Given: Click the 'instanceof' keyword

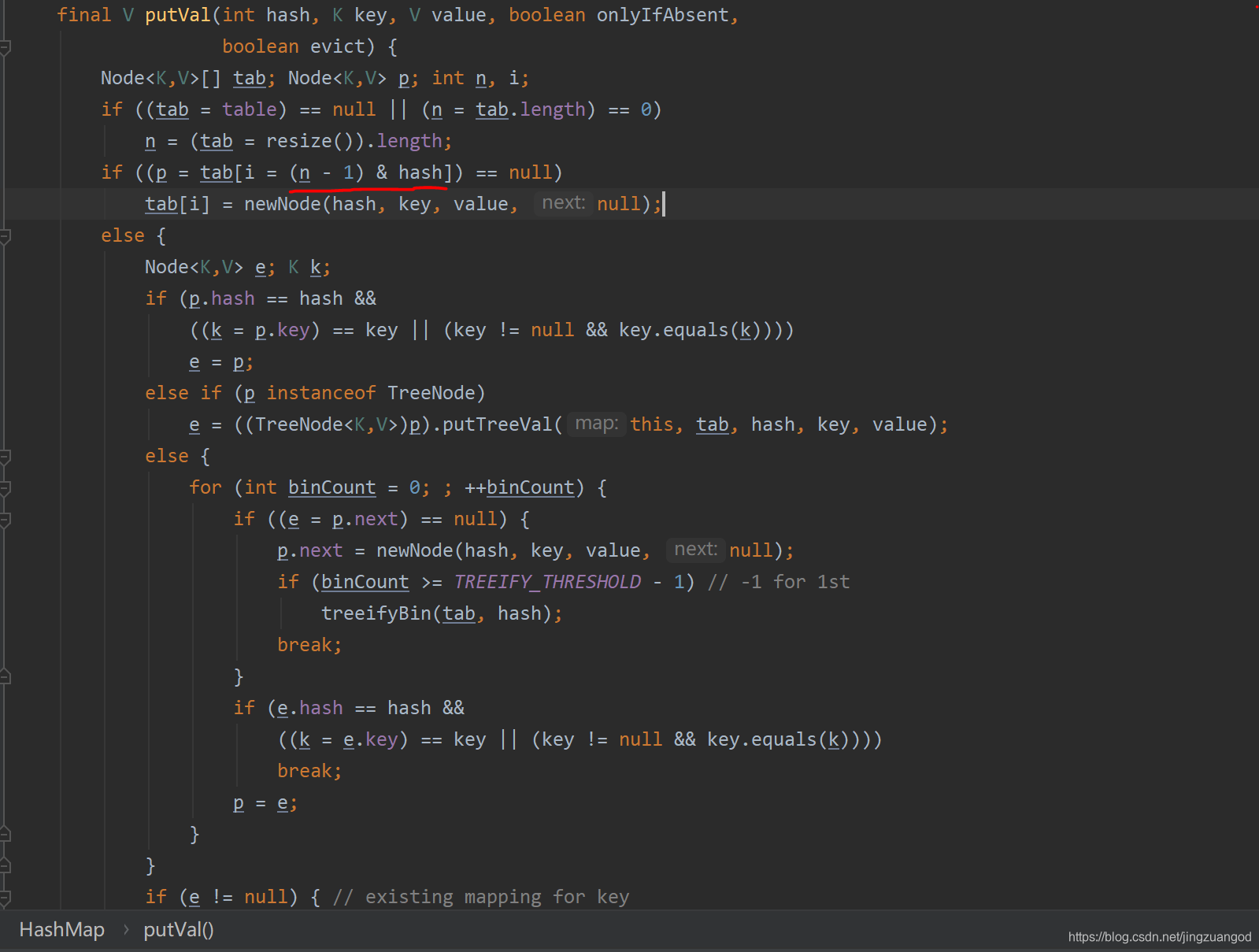Looking at the screenshot, I should (x=321, y=393).
